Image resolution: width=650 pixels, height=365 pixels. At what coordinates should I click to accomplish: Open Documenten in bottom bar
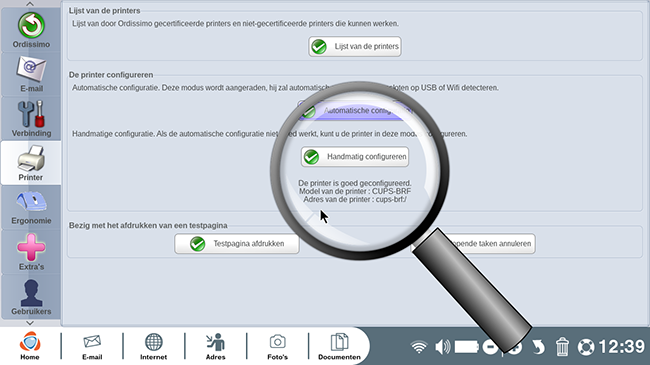click(x=339, y=346)
